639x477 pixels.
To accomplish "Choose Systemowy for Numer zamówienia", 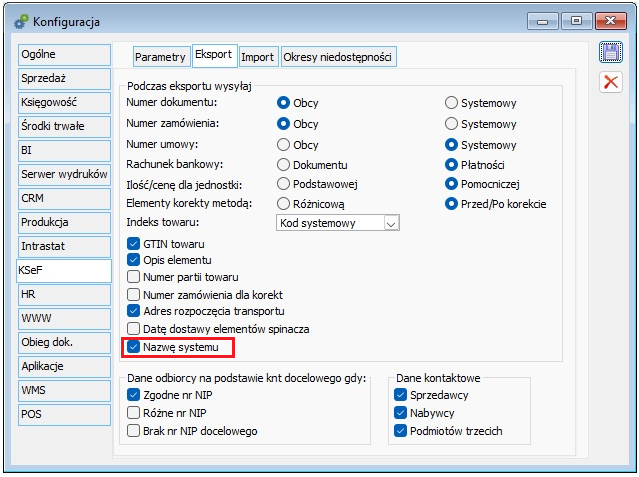I will pyautogui.click(x=451, y=124).
